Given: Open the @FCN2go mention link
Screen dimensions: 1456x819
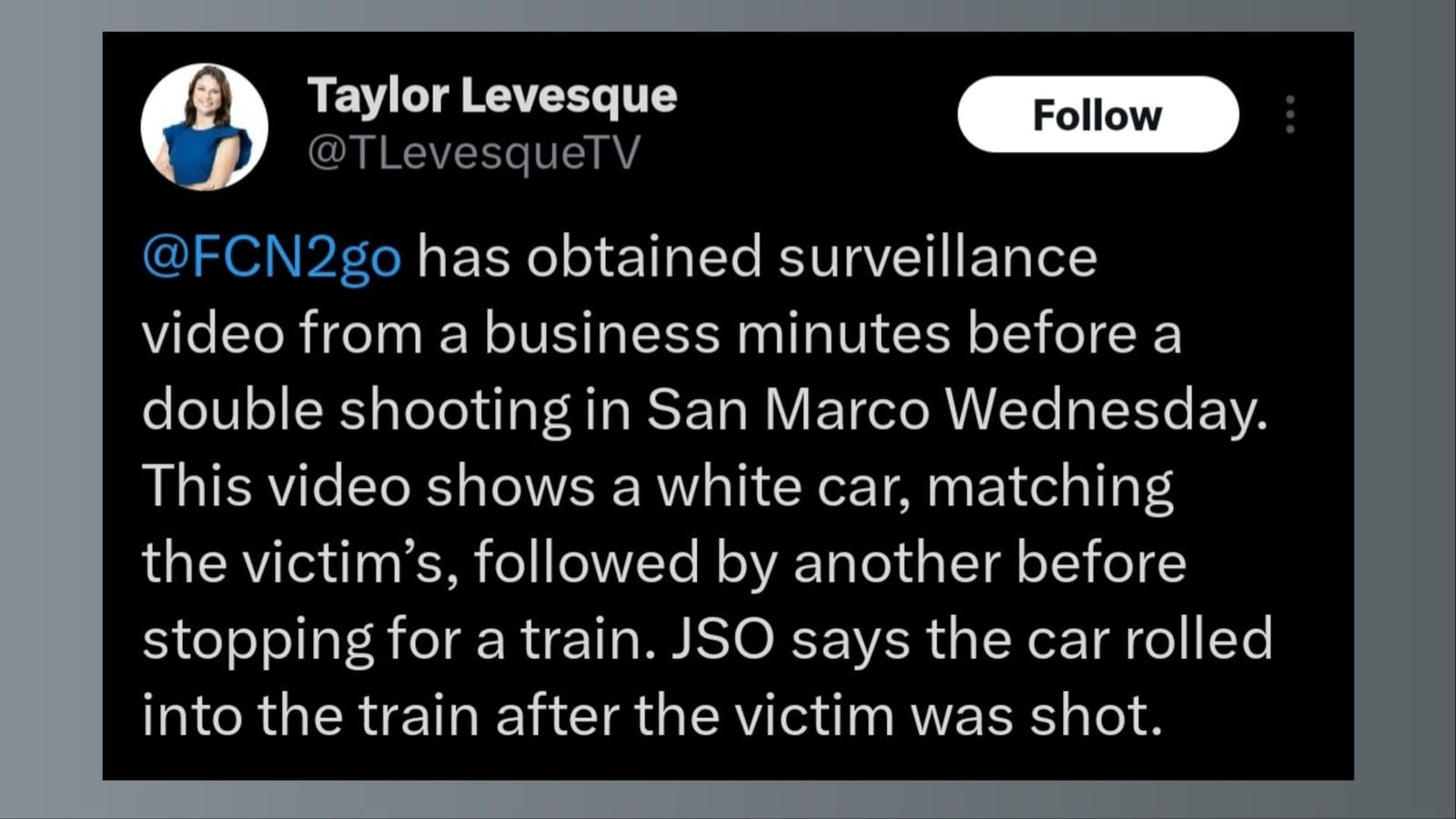Looking at the screenshot, I should (271, 257).
